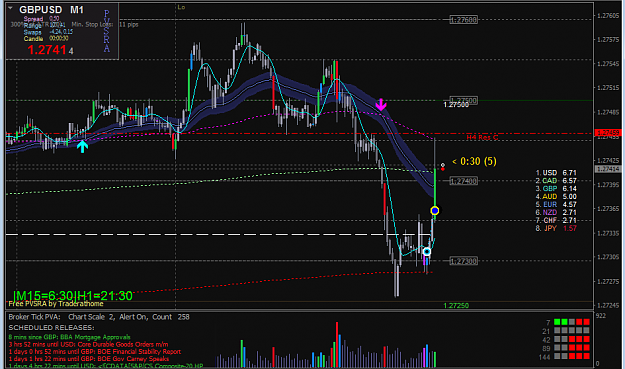The height and width of the screenshot is (369, 625).
Task: Click the big red 1.2741 price readout
Action: click(x=47, y=50)
